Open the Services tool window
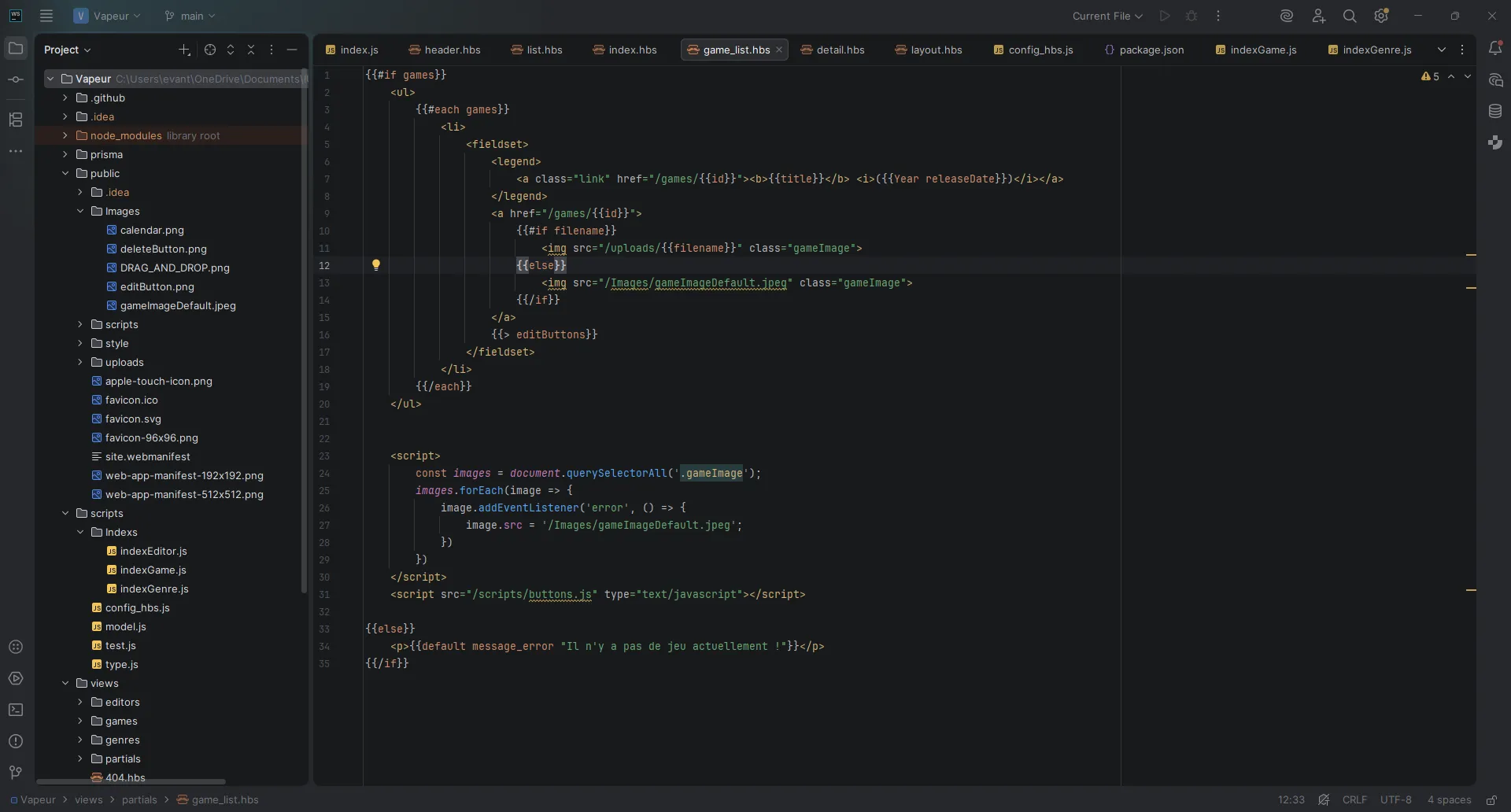This screenshot has height=812, width=1511. click(x=16, y=678)
